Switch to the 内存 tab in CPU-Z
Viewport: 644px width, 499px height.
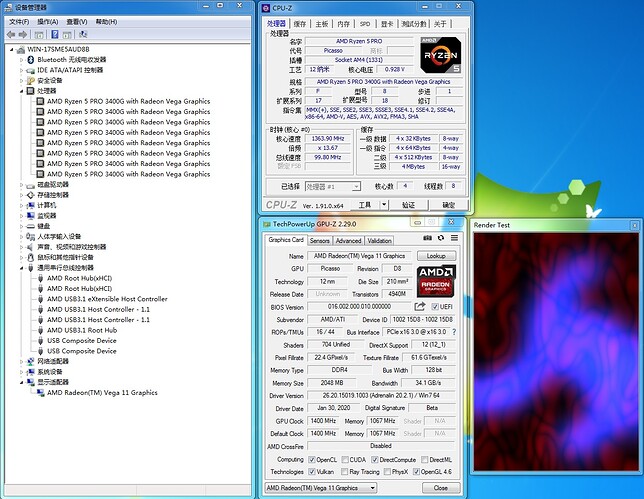tap(343, 24)
